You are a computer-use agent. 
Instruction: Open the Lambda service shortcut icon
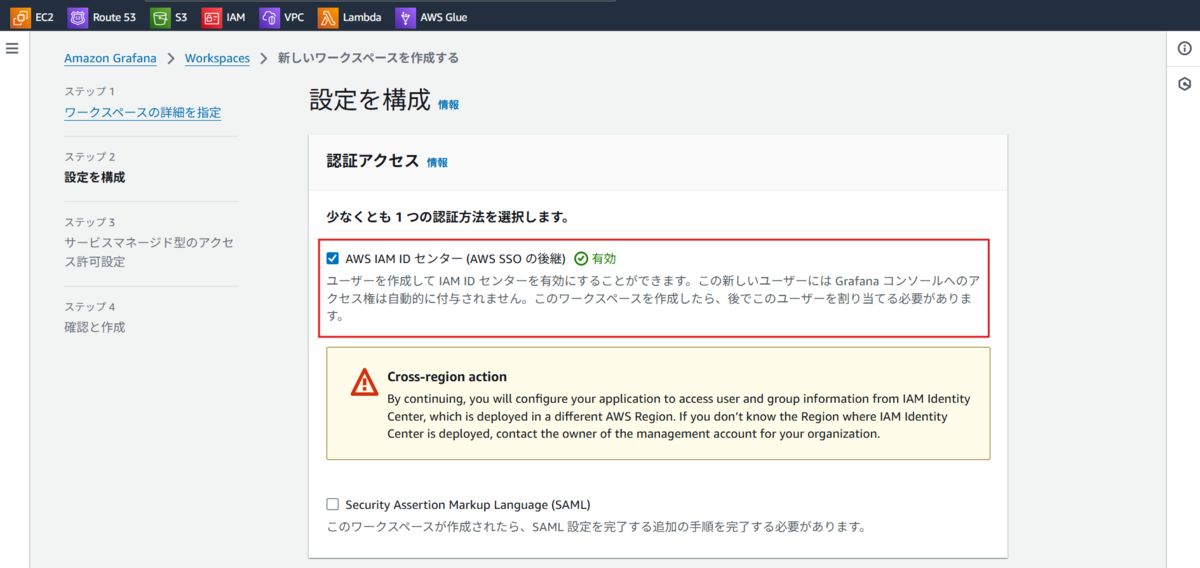pos(327,17)
